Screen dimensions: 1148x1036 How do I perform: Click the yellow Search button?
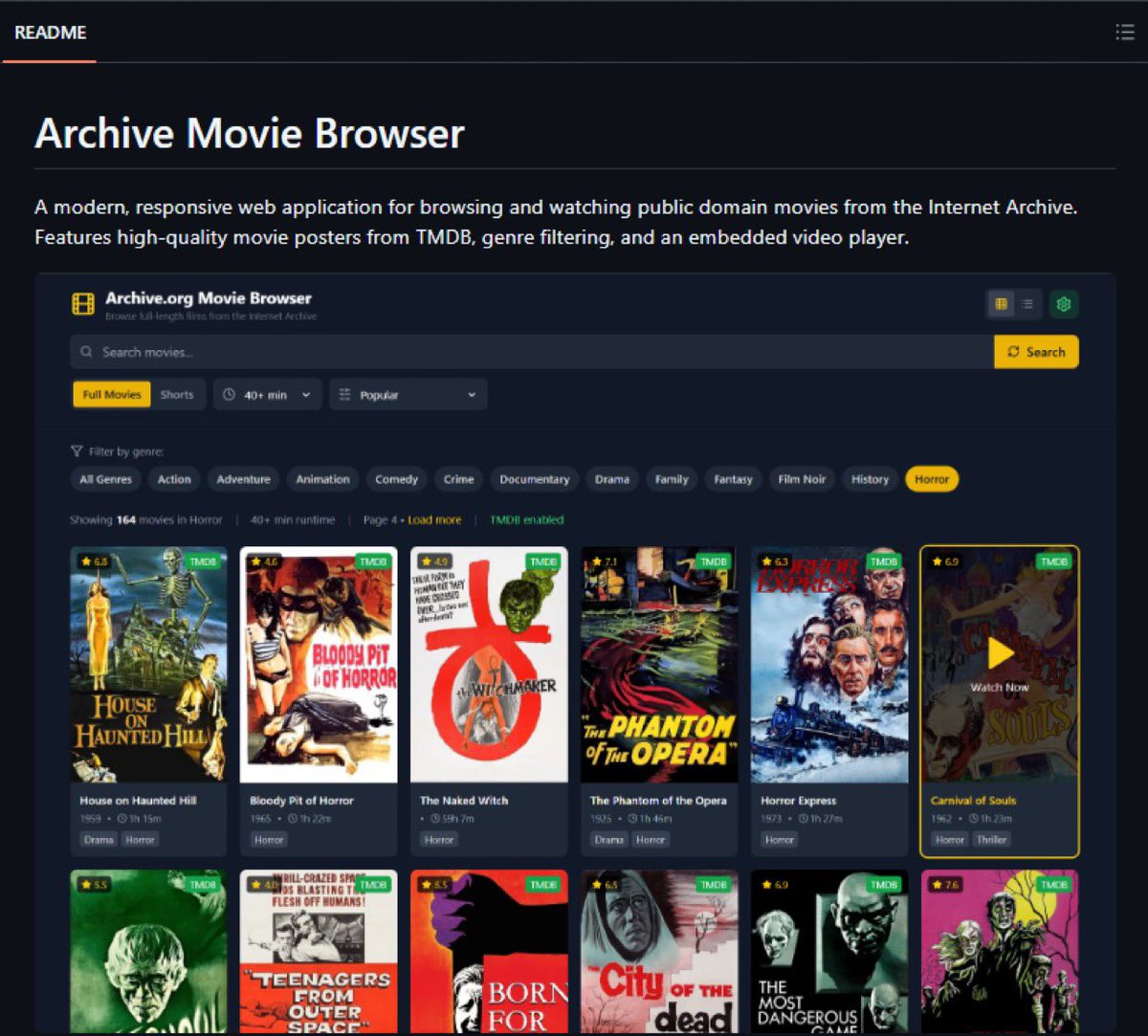coord(1036,352)
